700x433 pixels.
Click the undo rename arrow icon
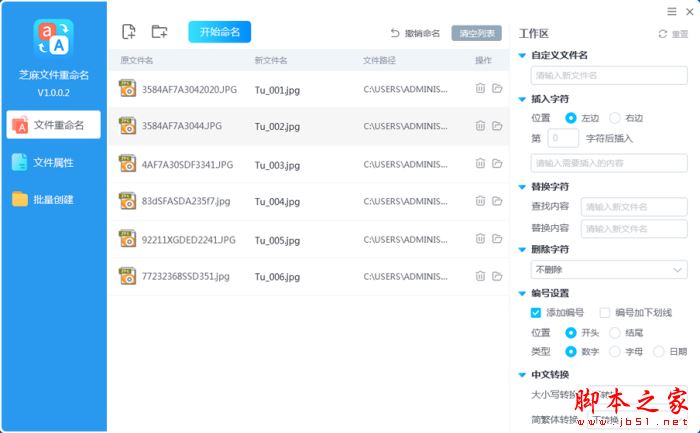(x=395, y=33)
